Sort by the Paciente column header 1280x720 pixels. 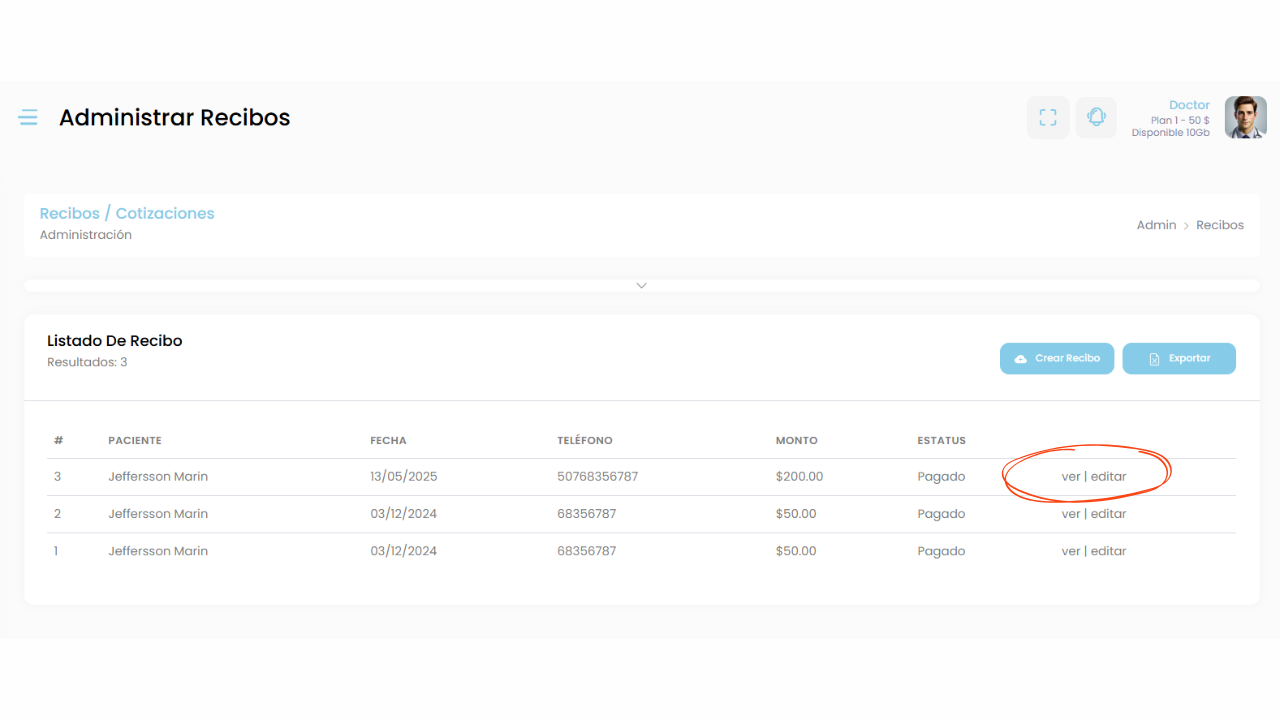(x=135, y=440)
